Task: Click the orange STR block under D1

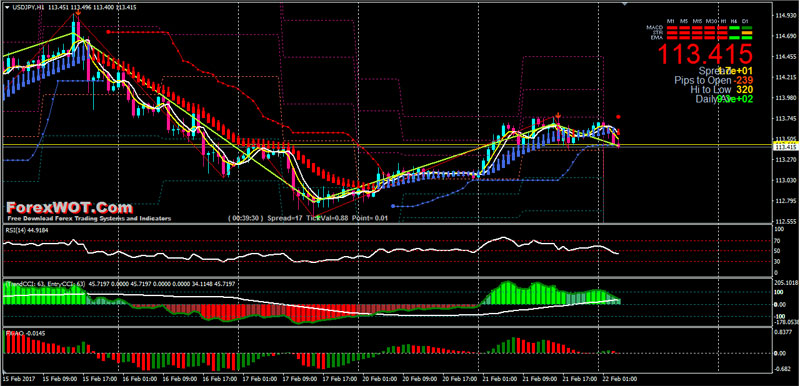Action: (747, 33)
